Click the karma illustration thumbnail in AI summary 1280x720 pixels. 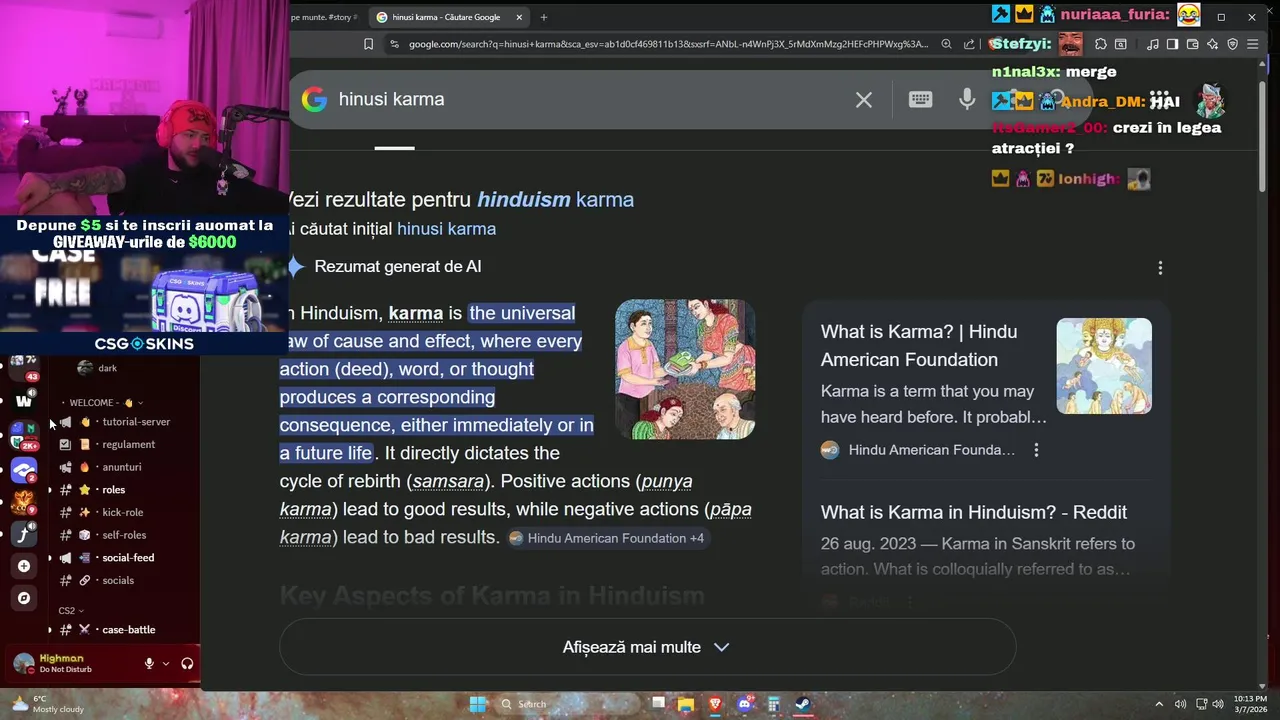pos(685,369)
